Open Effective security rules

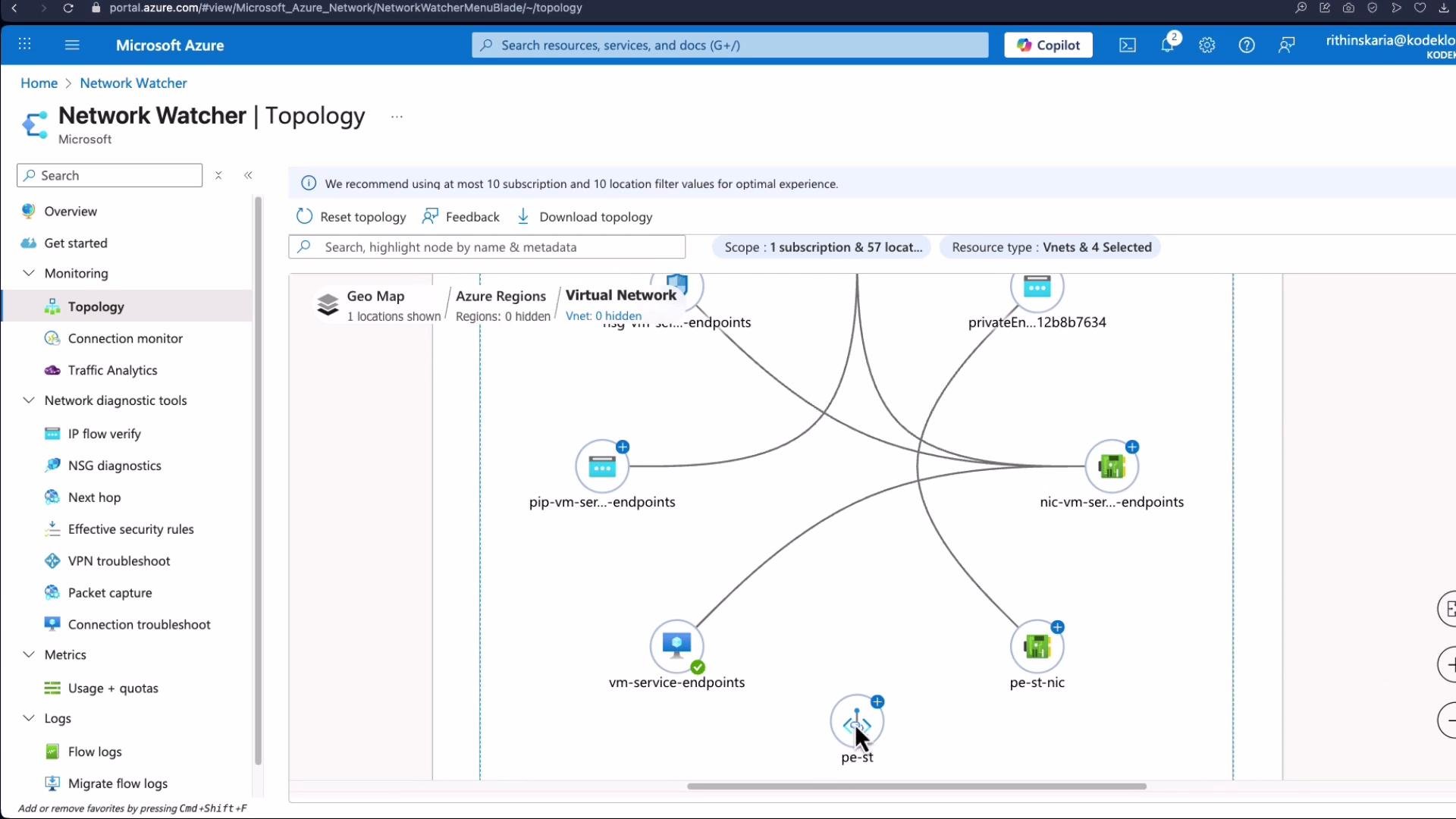point(130,529)
